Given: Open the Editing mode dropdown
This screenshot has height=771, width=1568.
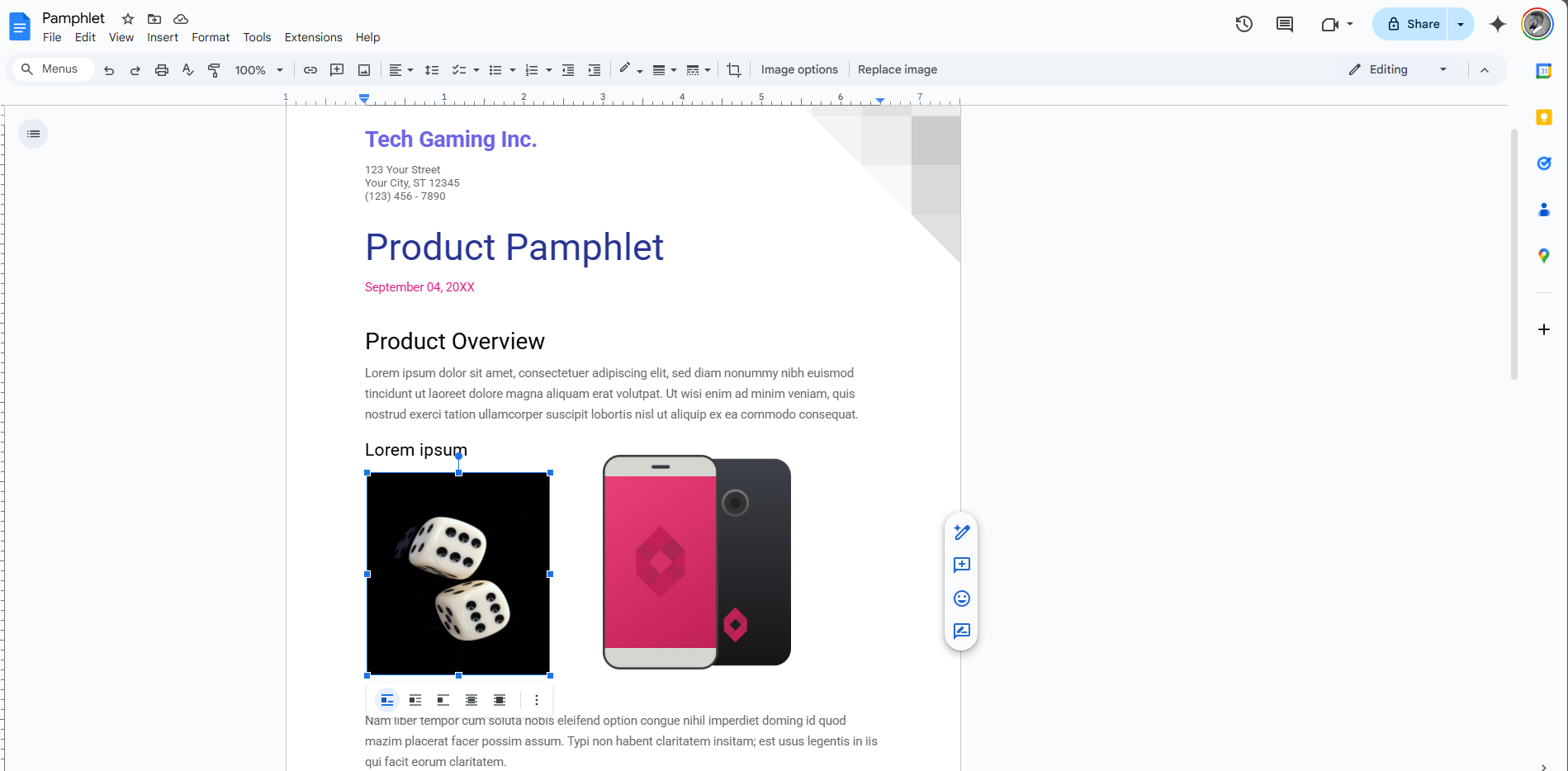Looking at the screenshot, I should tap(1442, 69).
